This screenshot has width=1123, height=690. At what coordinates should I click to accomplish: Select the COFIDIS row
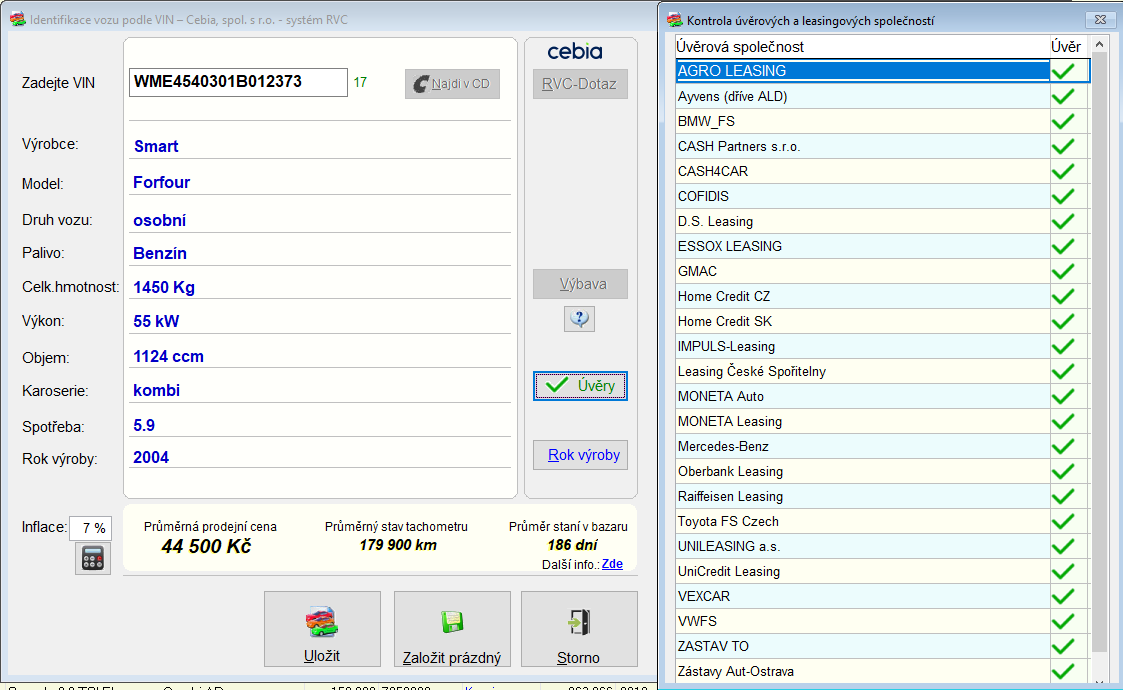coord(882,196)
